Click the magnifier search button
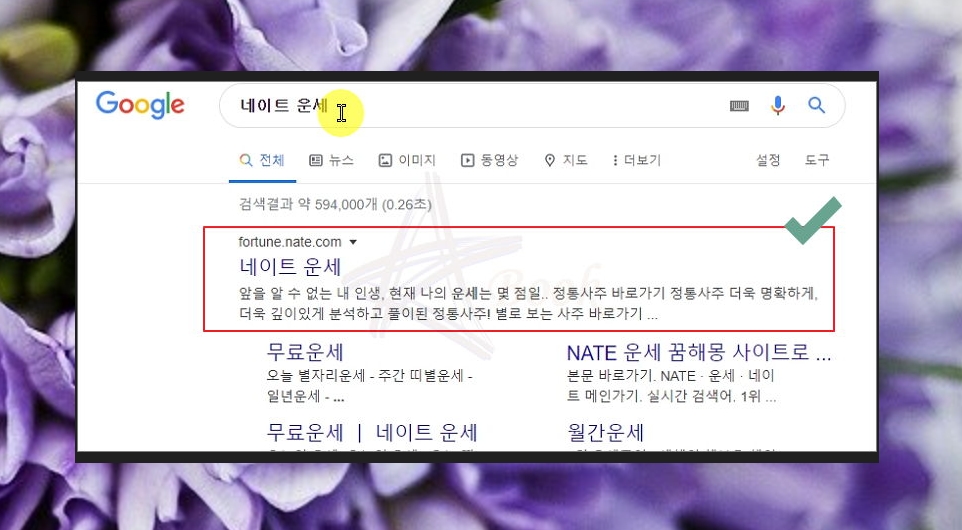 coord(816,105)
